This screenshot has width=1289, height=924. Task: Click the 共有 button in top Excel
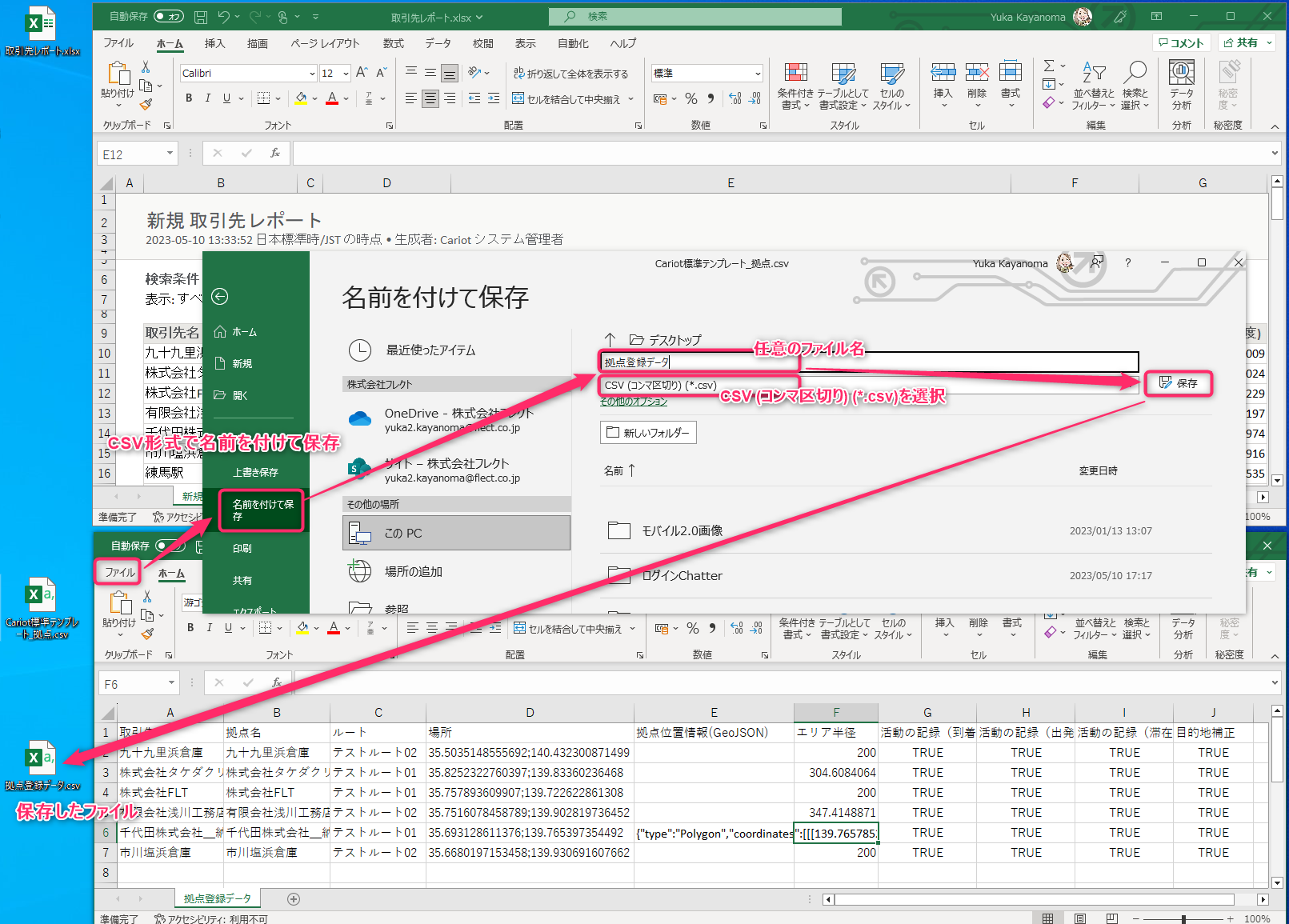[1247, 43]
